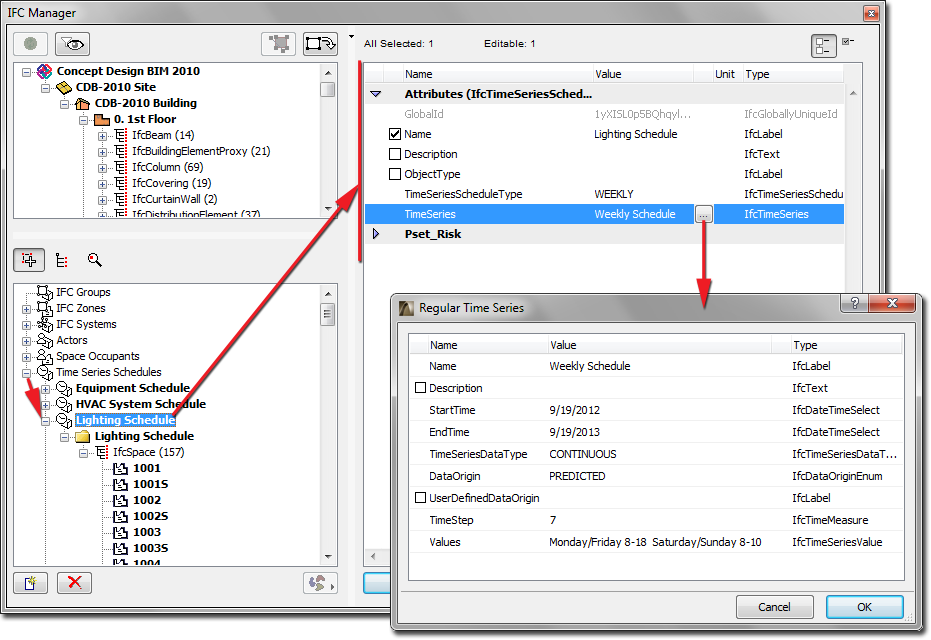
Task: Click the Actors icon
Action: pos(45,340)
